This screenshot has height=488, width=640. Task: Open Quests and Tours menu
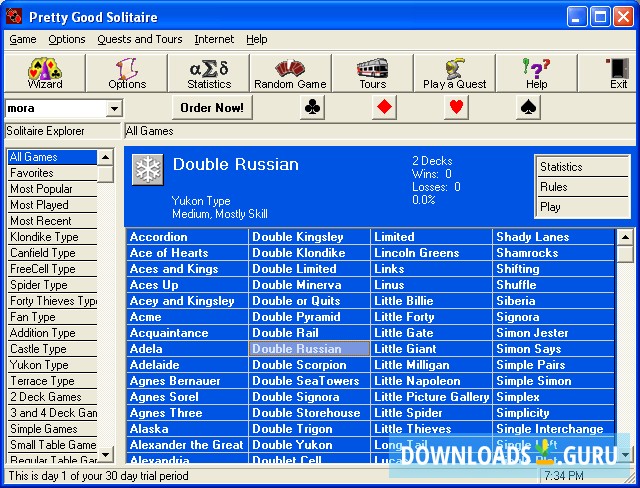tap(140, 39)
